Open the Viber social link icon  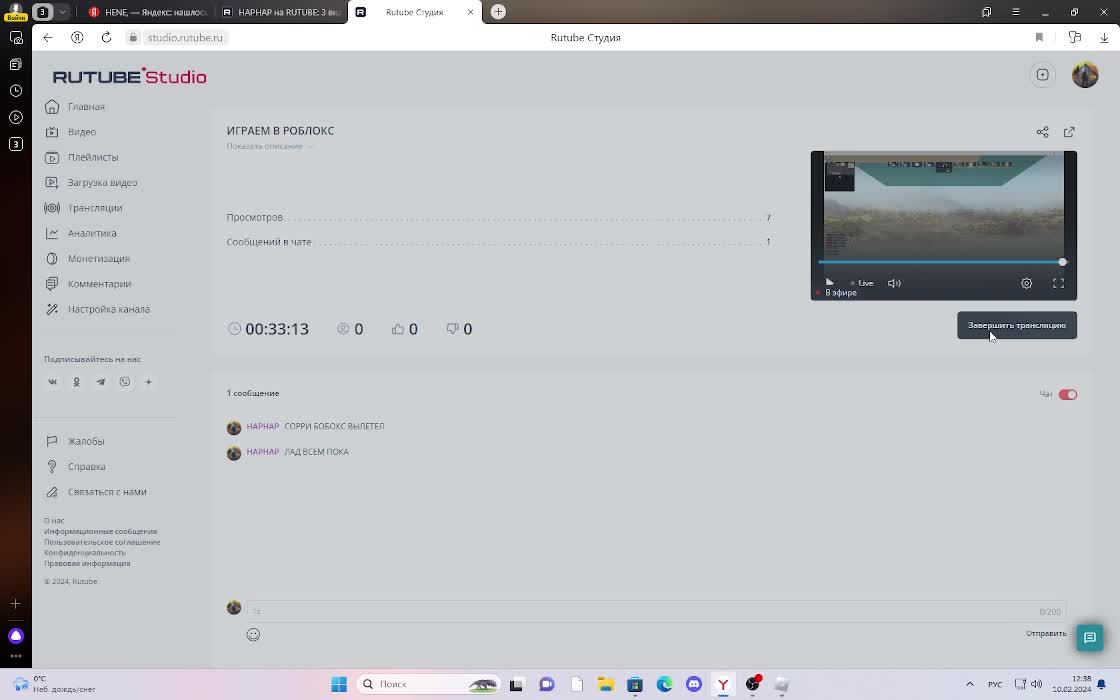point(125,382)
